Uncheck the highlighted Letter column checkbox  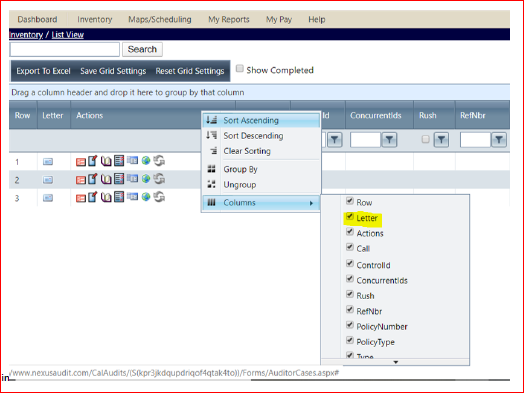pos(350,216)
